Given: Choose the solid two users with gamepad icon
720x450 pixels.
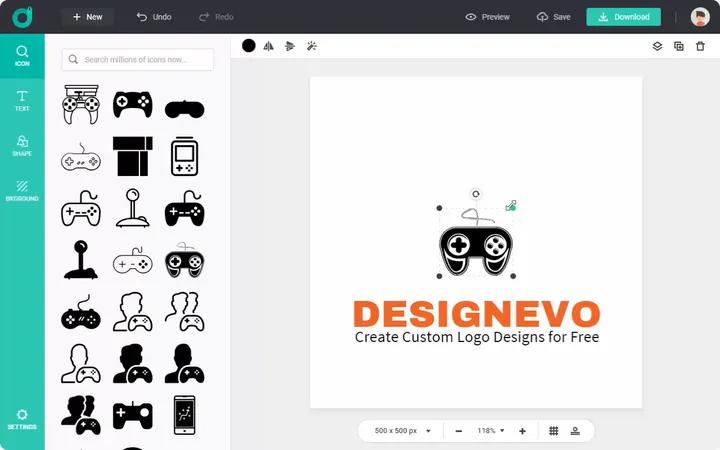Looking at the screenshot, I should (x=81, y=415).
